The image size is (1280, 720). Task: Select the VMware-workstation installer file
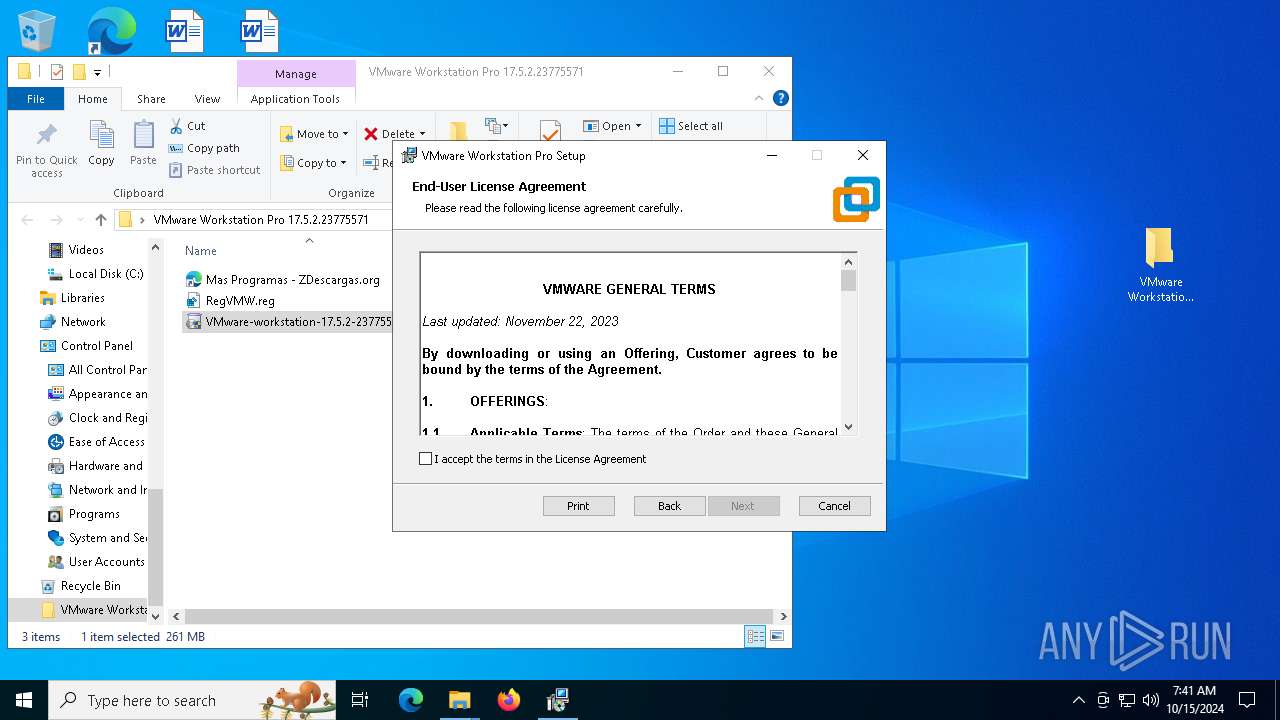289,322
